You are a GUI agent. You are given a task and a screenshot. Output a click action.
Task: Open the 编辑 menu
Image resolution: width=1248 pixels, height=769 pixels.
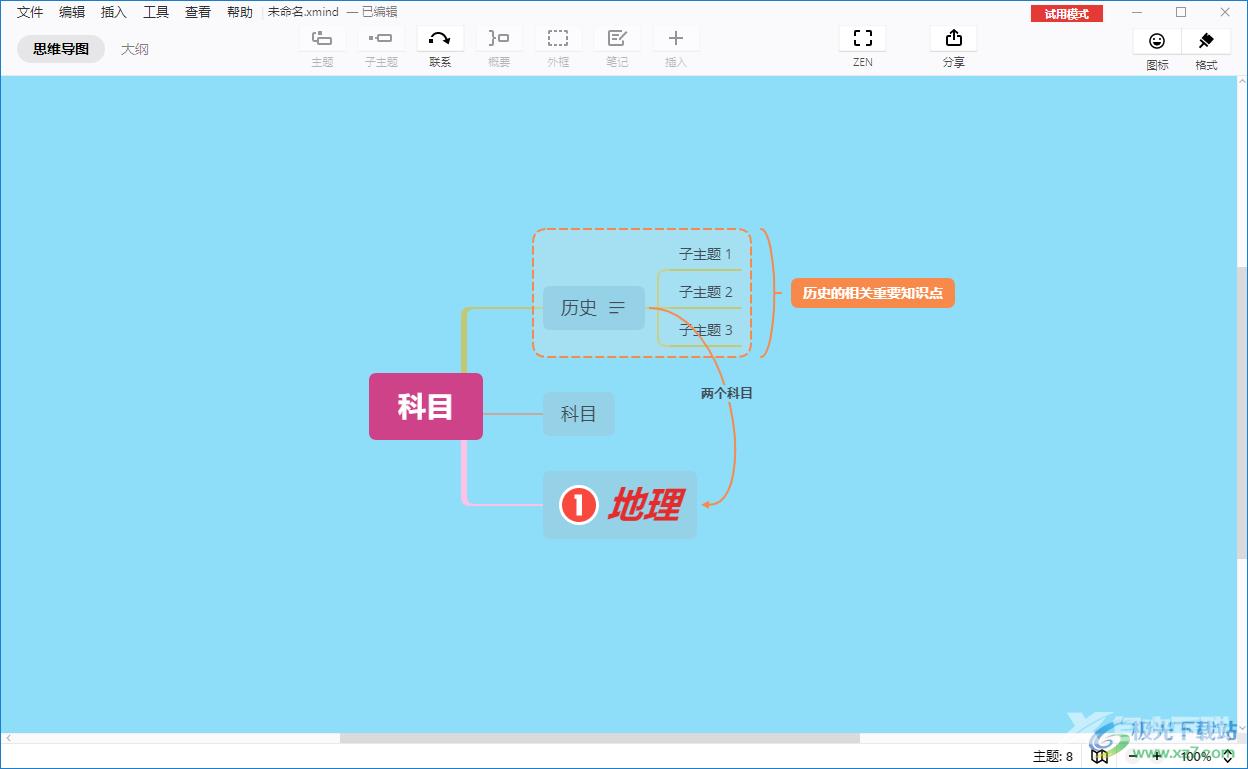point(72,12)
